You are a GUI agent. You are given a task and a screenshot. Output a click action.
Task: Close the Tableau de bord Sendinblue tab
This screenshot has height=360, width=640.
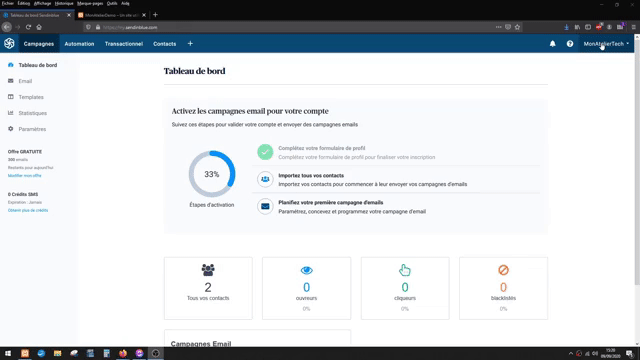click(69, 15)
